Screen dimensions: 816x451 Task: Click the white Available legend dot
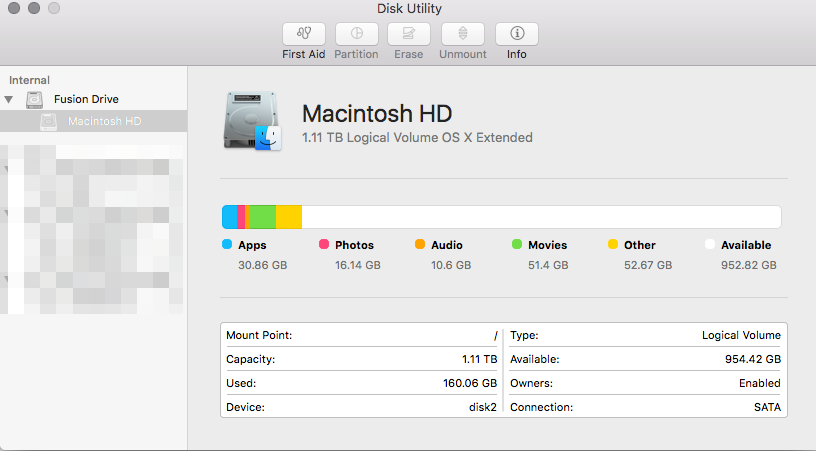(x=710, y=244)
